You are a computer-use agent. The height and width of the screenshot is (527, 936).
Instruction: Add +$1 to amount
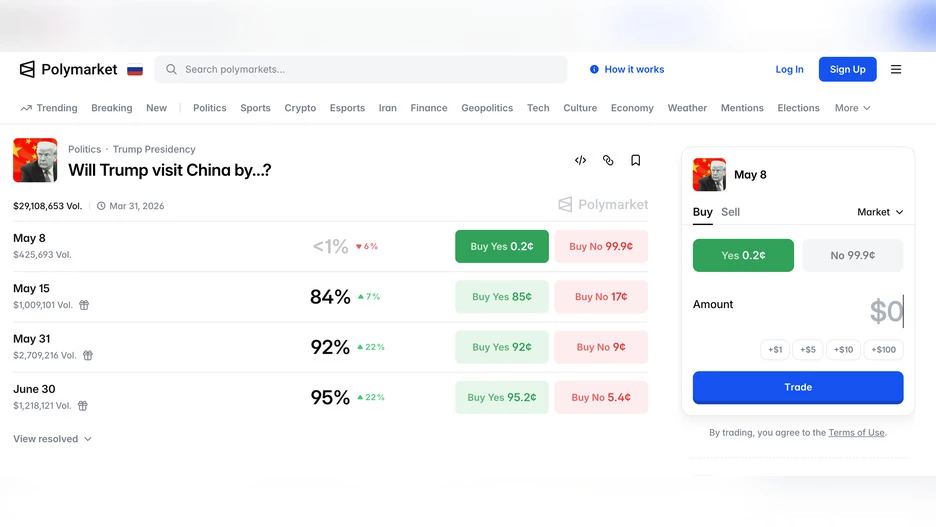coord(775,350)
